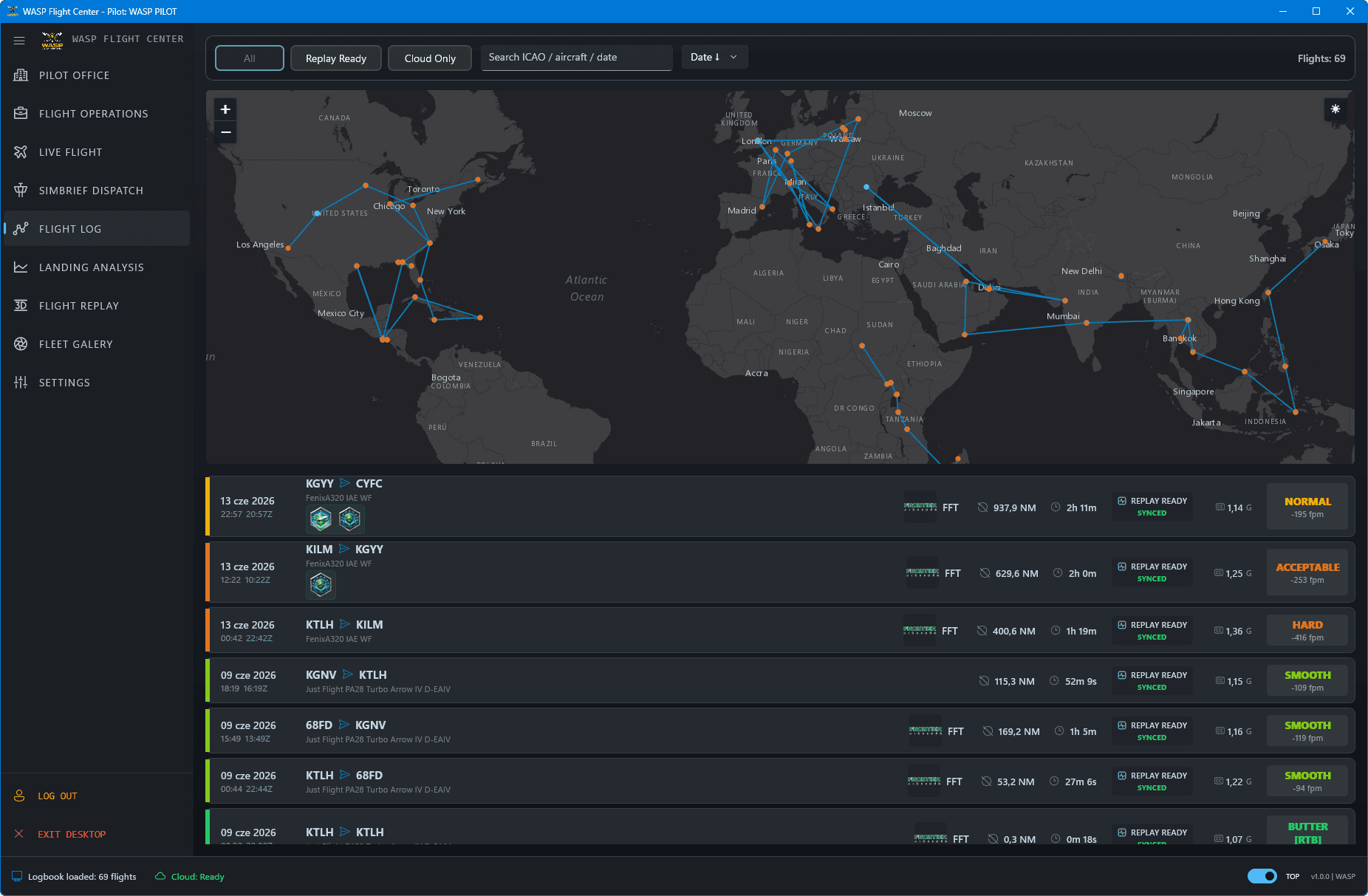Click the Search ICAO aircraft date field

576,58
